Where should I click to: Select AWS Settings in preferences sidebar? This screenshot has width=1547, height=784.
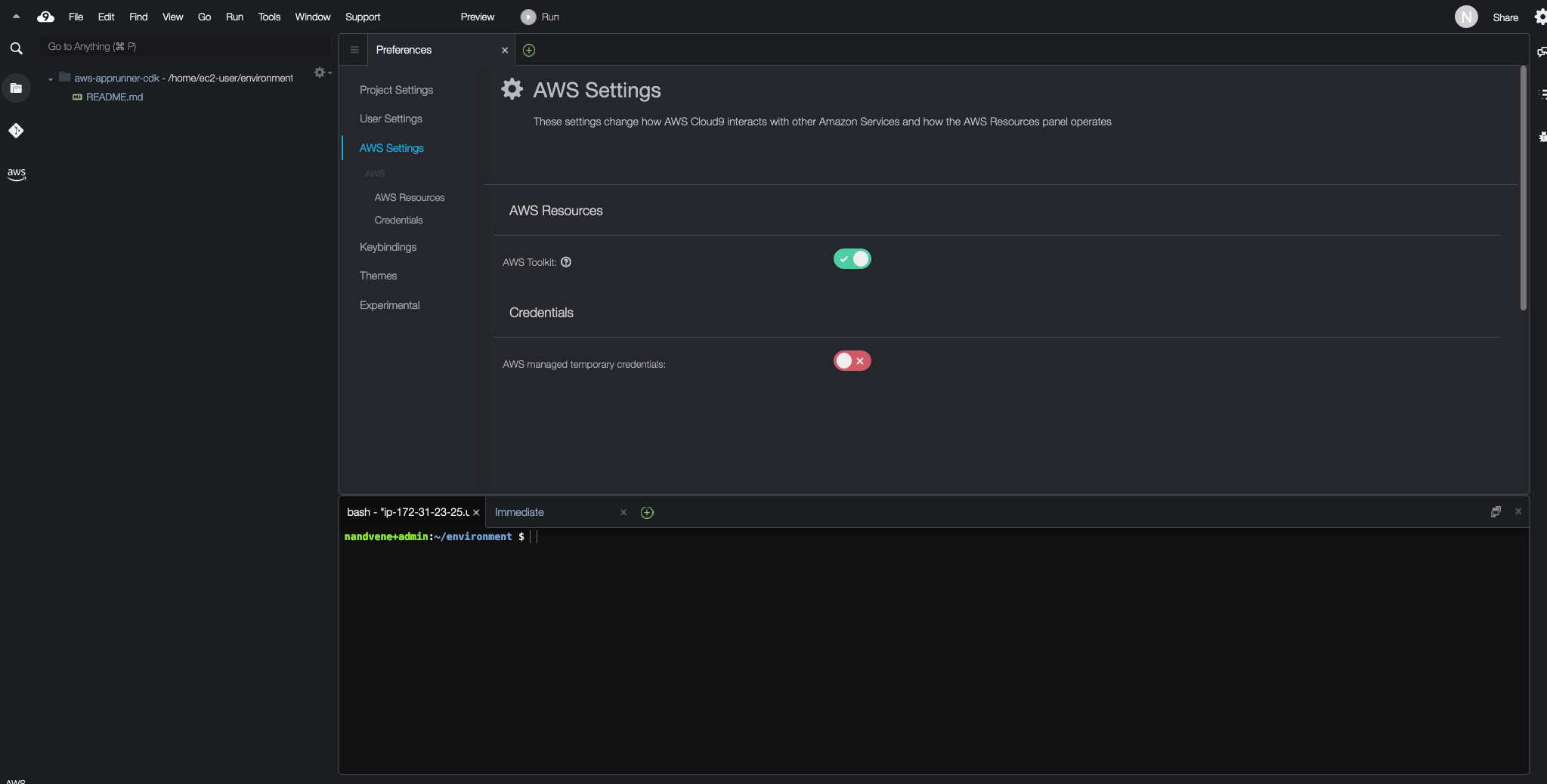tap(391, 148)
